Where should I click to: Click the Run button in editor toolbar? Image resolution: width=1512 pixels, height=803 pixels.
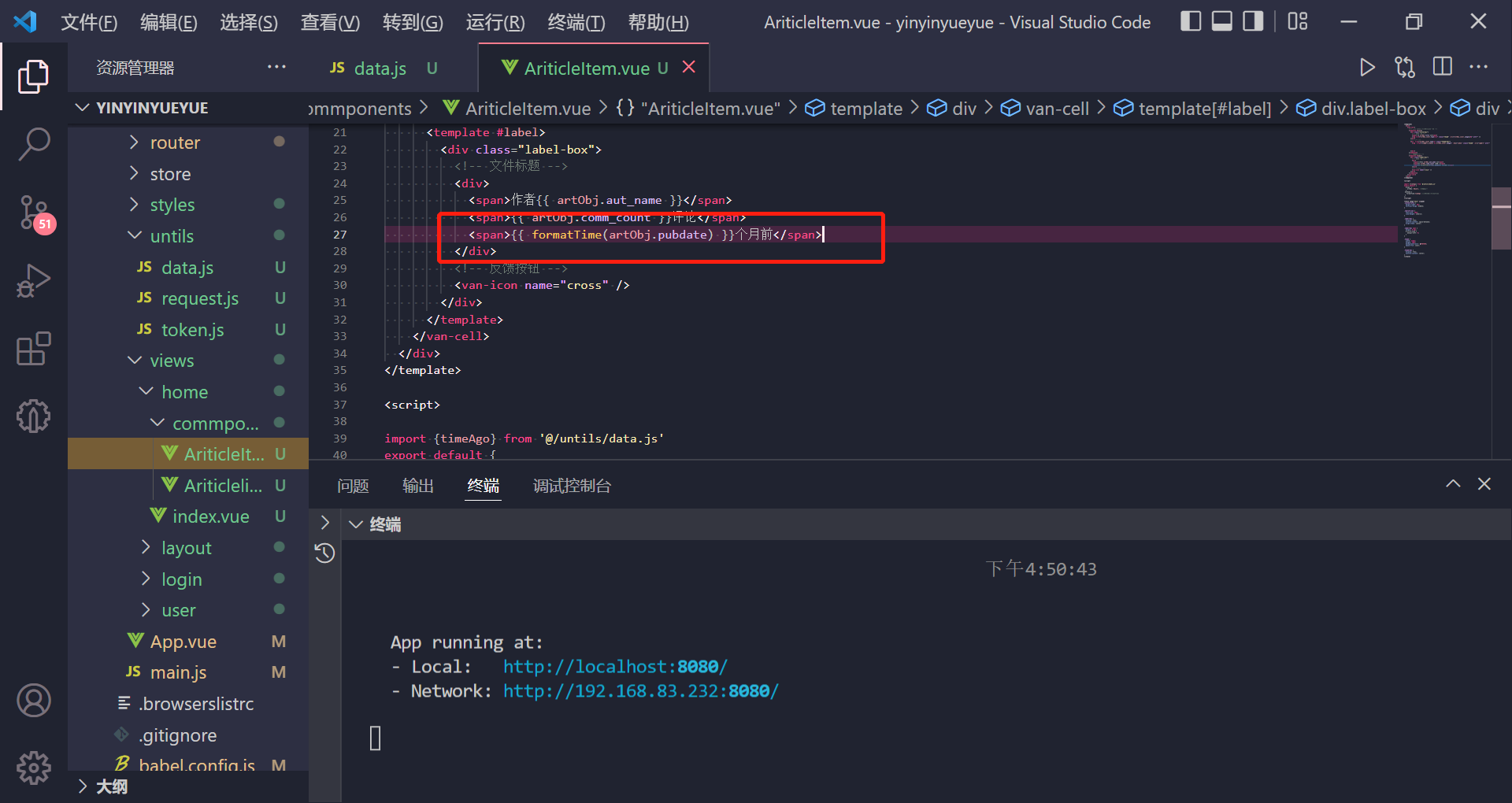point(1367,68)
